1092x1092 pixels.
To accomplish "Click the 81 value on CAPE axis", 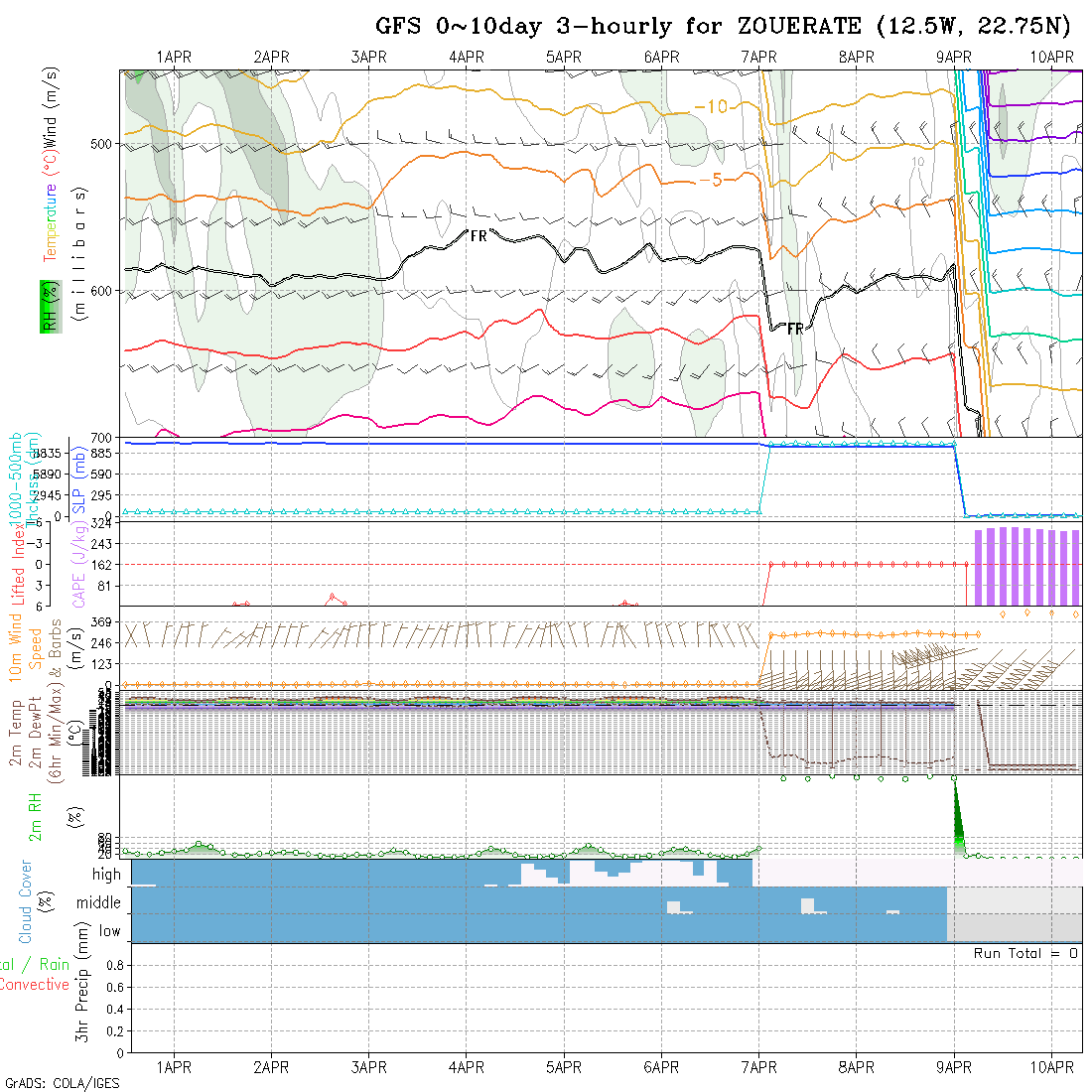I will click(x=104, y=586).
